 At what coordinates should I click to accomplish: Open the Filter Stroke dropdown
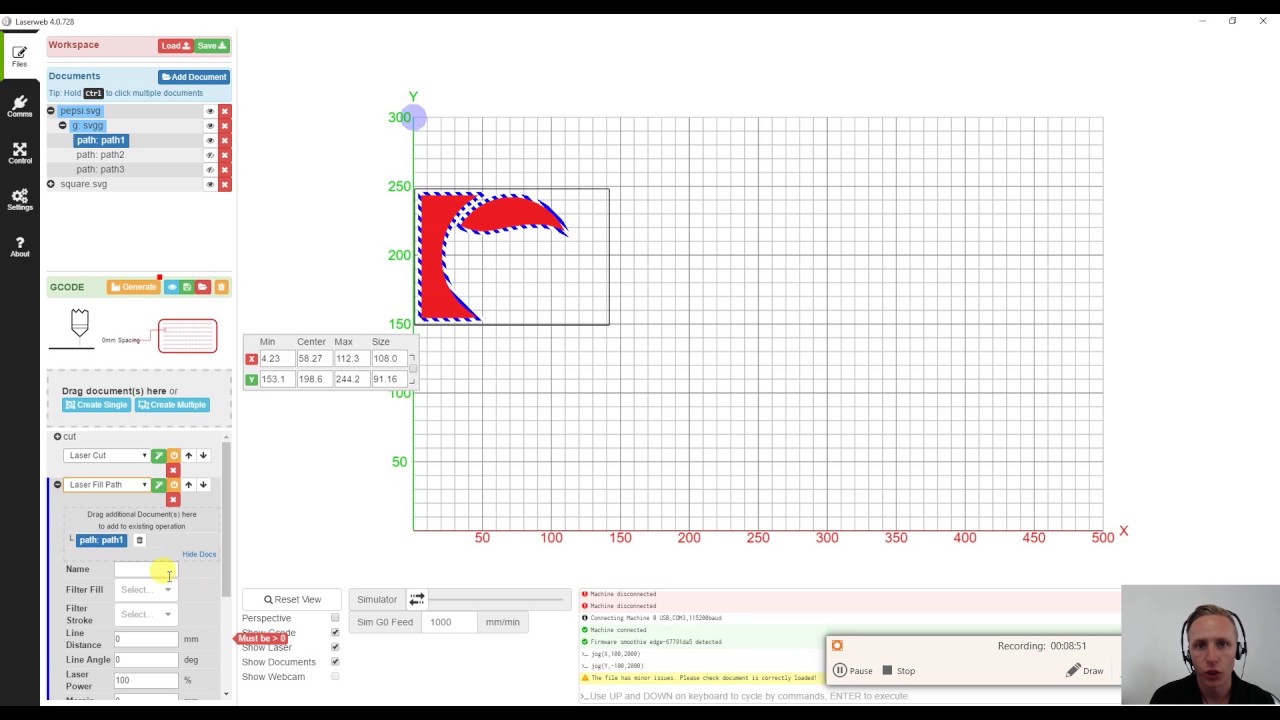point(146,615)
